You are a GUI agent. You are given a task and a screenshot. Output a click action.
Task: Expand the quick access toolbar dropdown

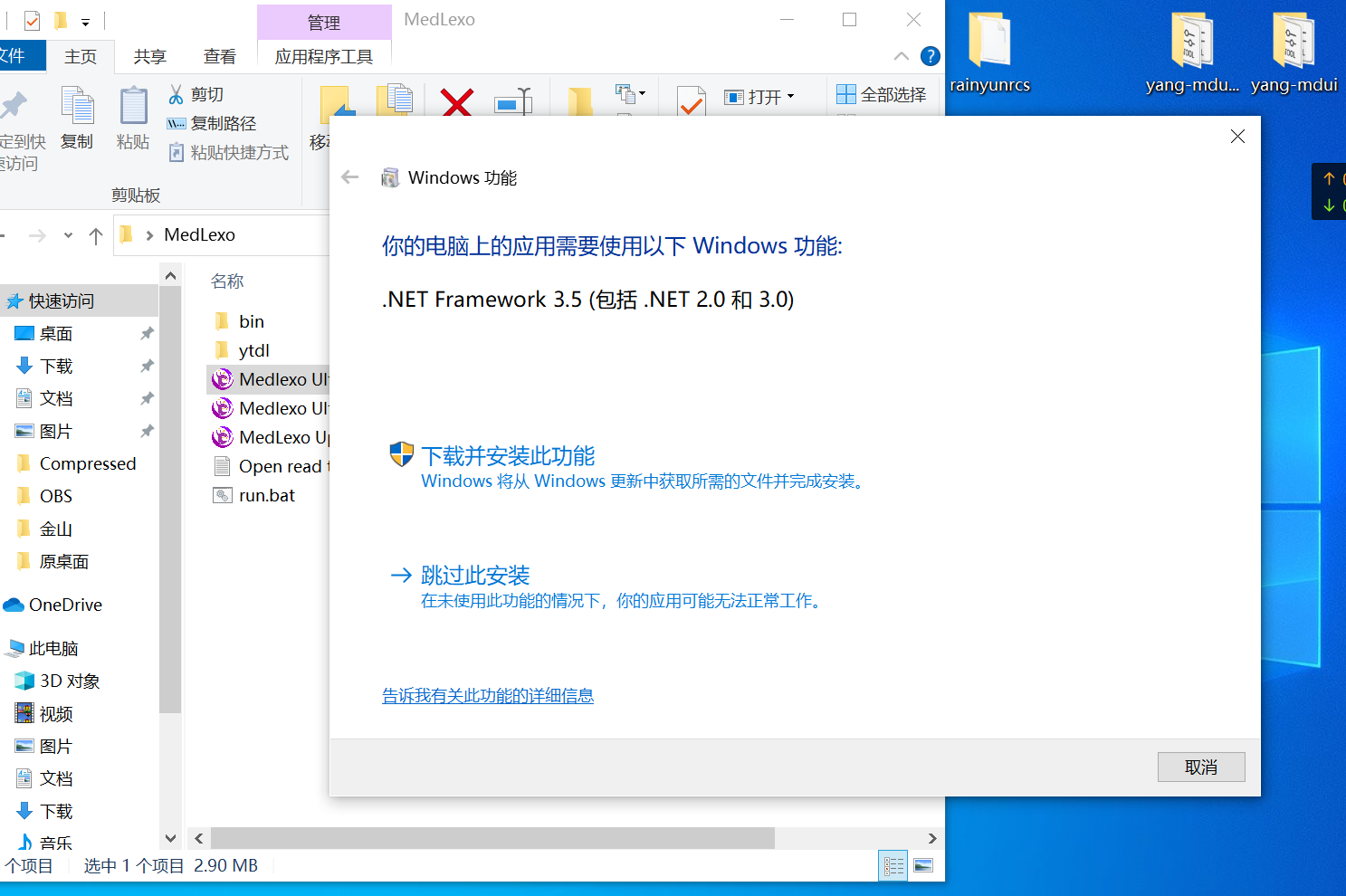[86, 21]
